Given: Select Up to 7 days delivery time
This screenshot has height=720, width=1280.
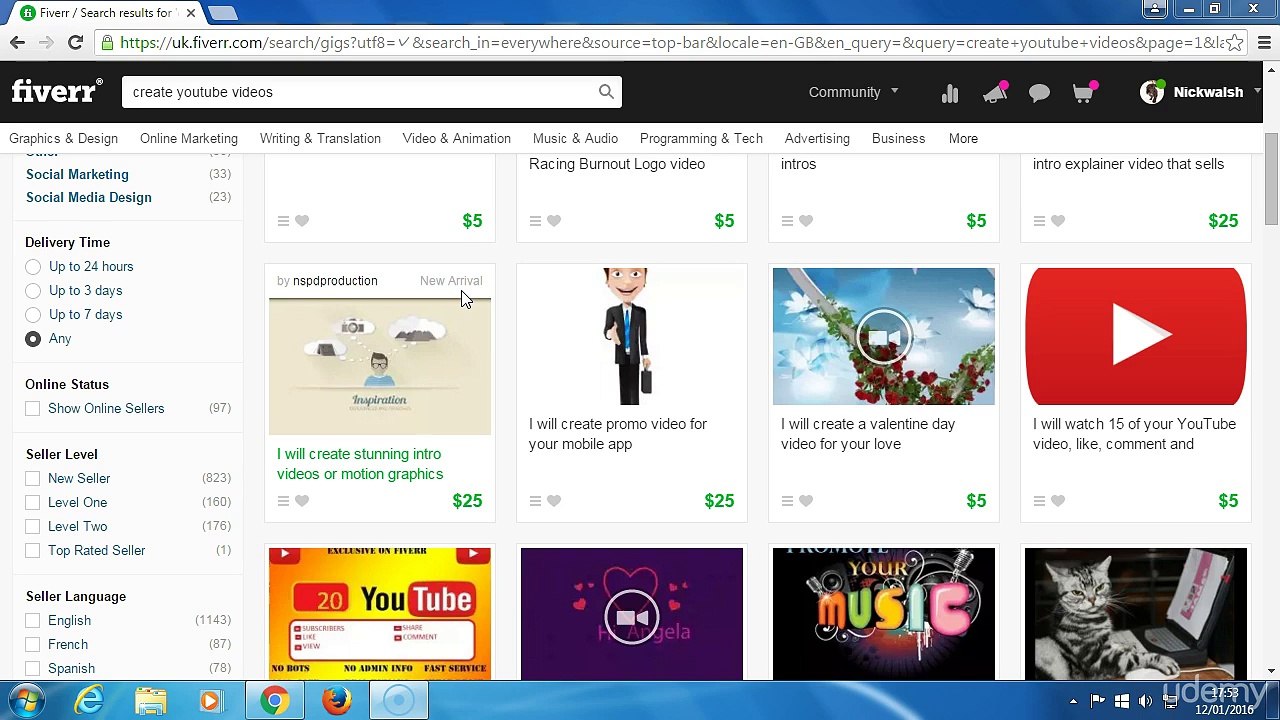Looking at the screenshot, I should tap(33, 315).
